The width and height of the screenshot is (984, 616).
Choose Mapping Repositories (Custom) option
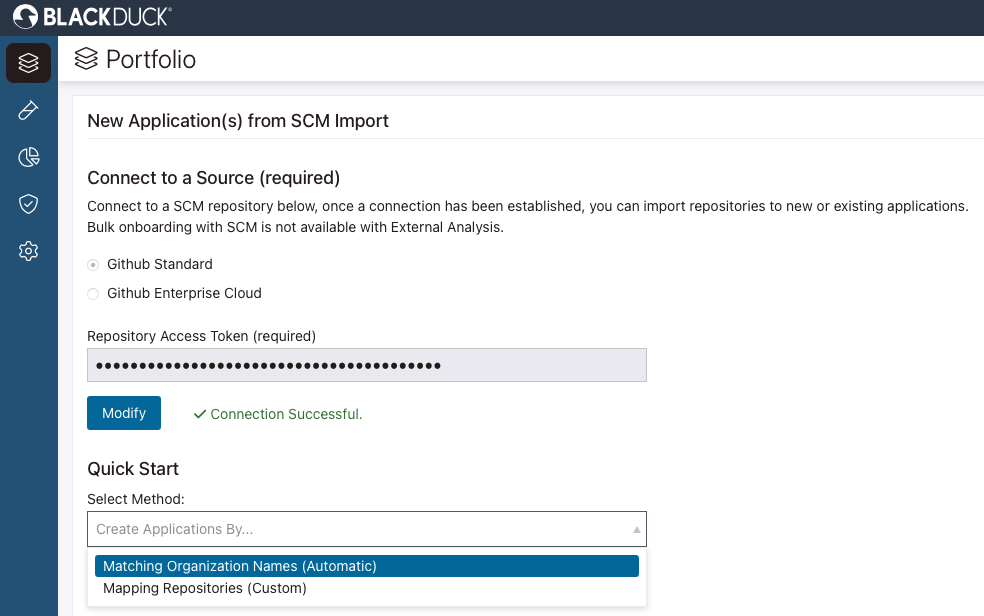click(x=205, y=589)
